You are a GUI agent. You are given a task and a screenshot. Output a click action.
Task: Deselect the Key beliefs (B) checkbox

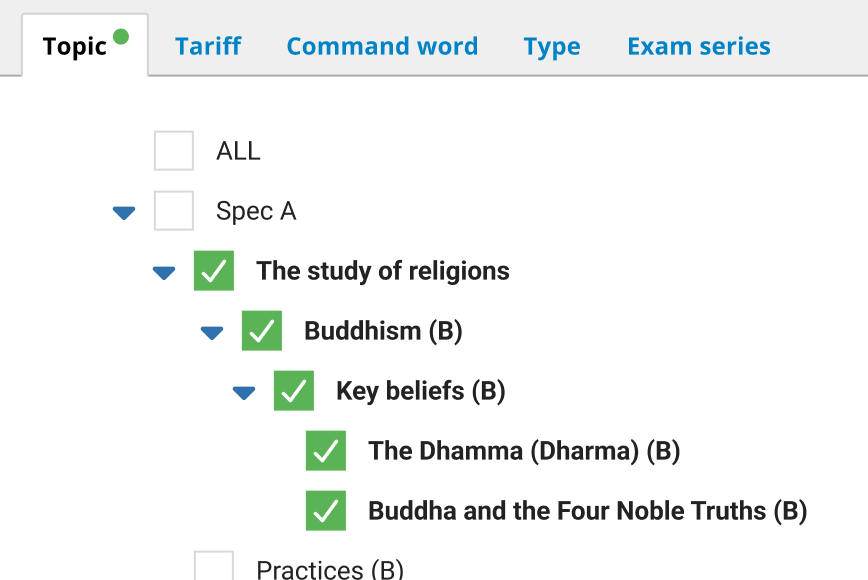[x=294, y=391]
